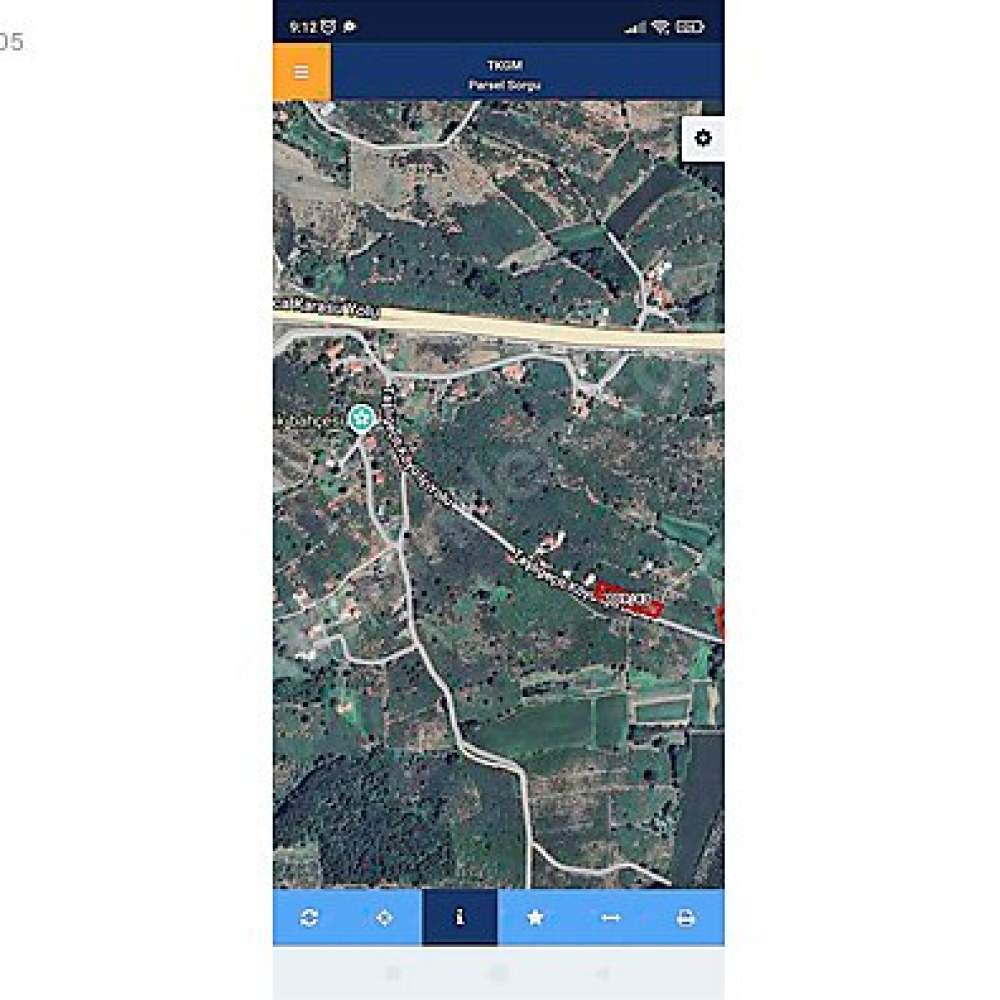Activate the measure distance arrows icon
Screen dimensions: 1000x1000
[x=610, y=918]
